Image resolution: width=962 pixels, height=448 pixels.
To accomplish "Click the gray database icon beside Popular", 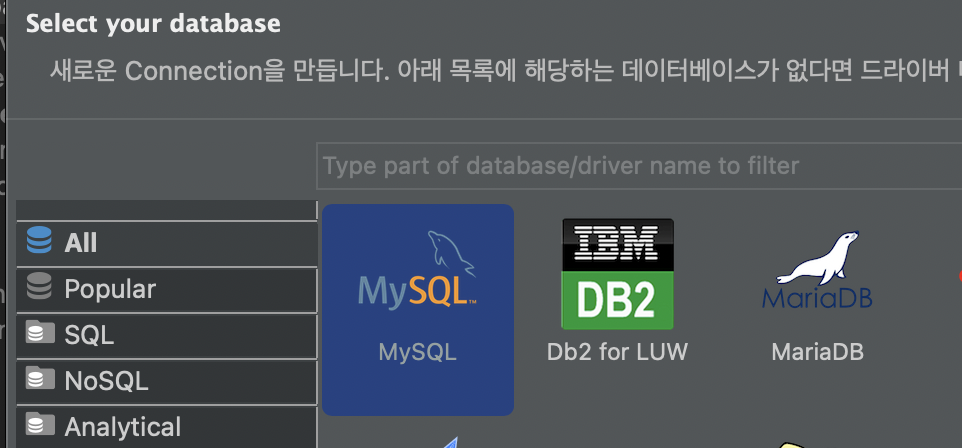I will [39, 286].
